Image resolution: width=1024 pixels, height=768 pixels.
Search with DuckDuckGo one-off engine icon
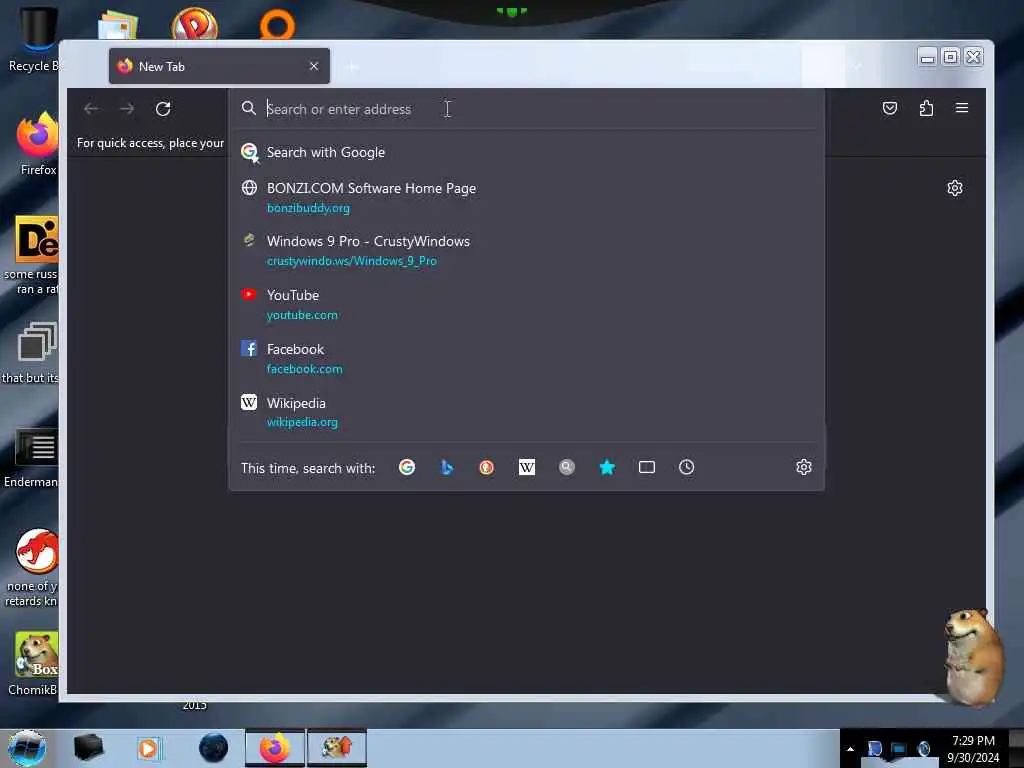[487, 467]
